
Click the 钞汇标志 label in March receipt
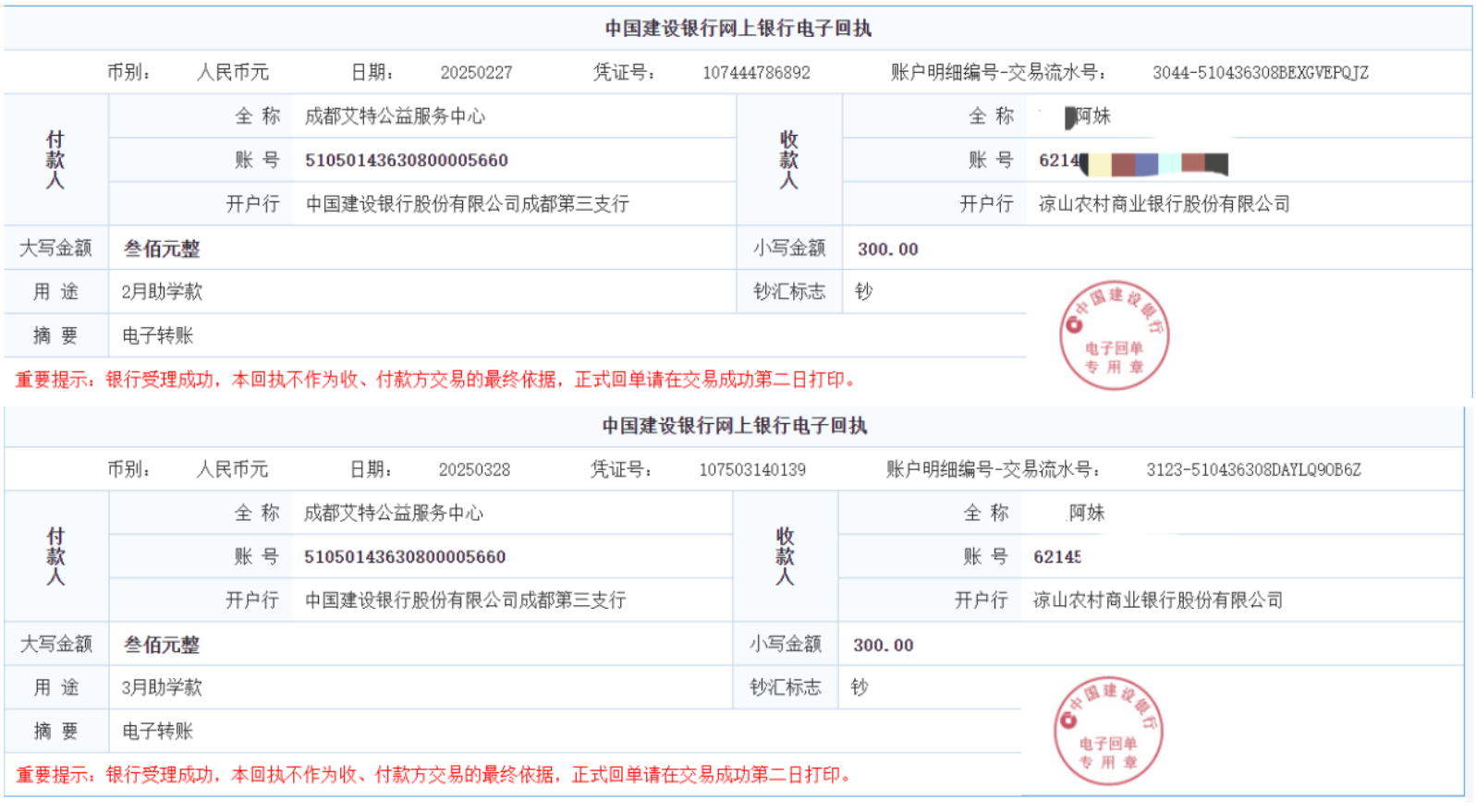coord(786,687)
